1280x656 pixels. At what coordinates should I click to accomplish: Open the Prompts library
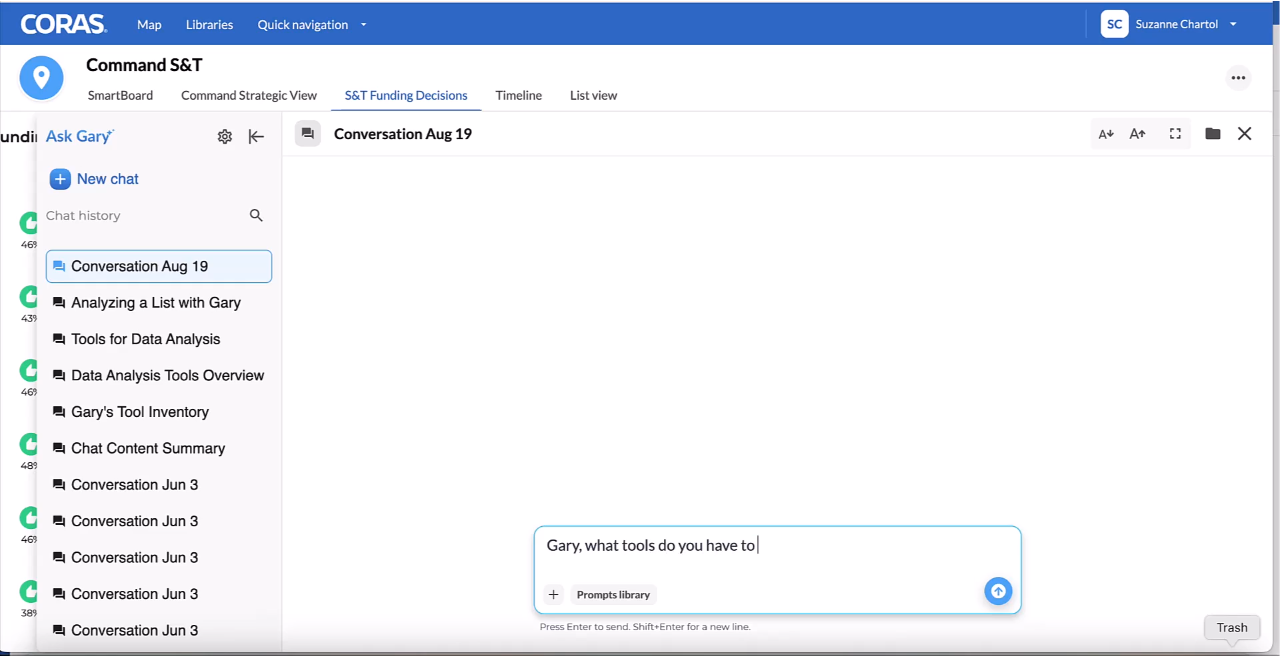613,594
